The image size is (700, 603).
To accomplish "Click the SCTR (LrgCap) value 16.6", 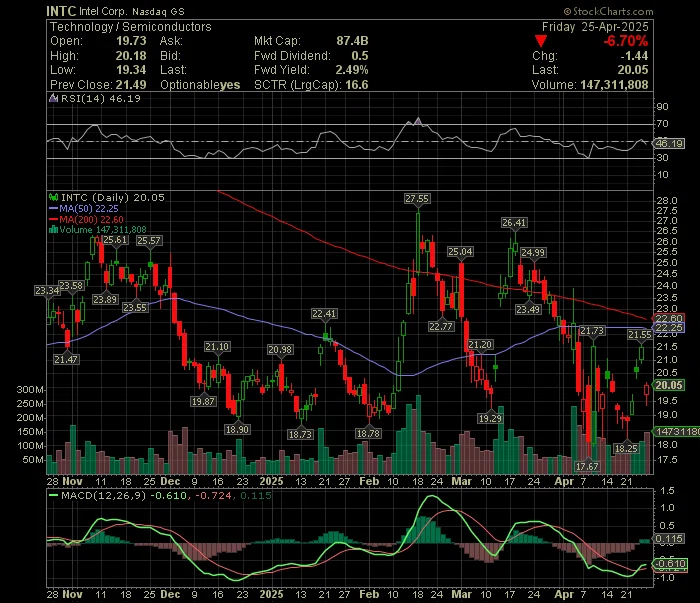I will [357, 85].
